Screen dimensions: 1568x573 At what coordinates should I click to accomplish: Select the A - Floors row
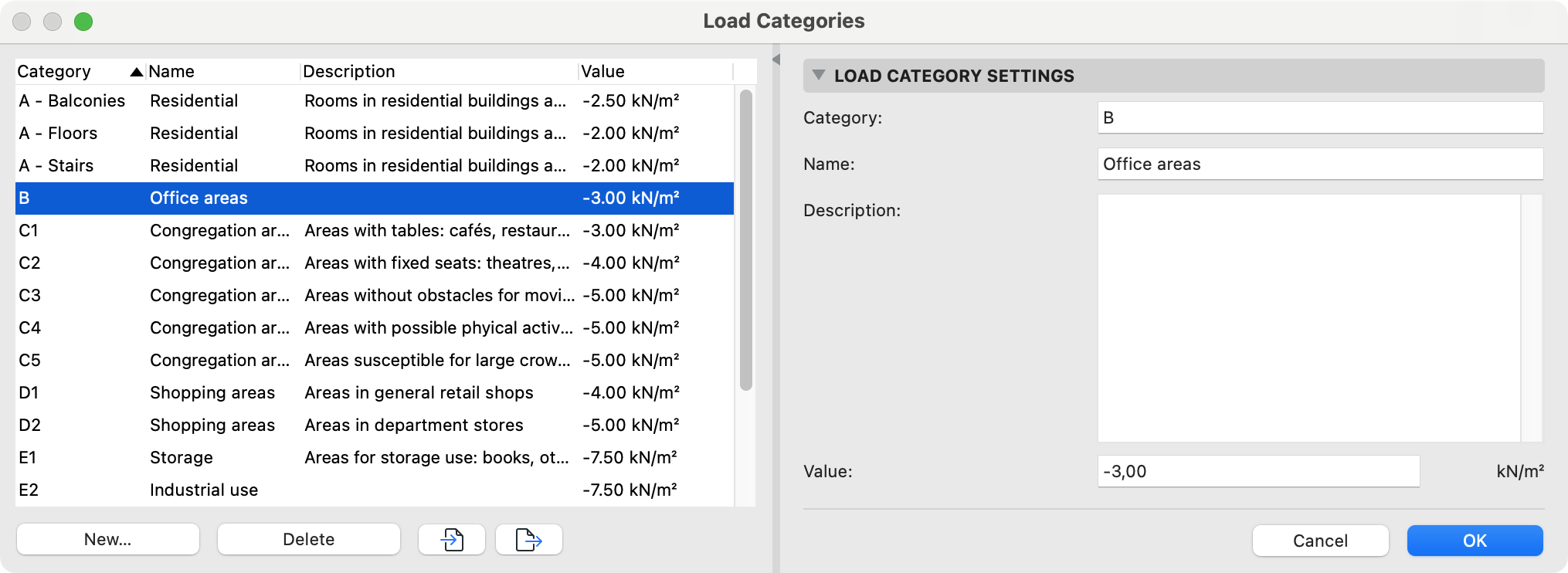375,133
